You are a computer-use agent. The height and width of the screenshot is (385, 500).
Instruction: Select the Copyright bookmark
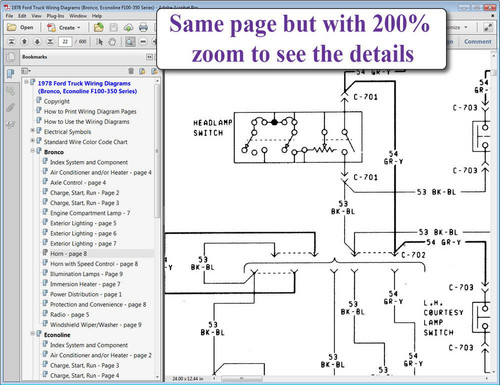coord(57,101)
